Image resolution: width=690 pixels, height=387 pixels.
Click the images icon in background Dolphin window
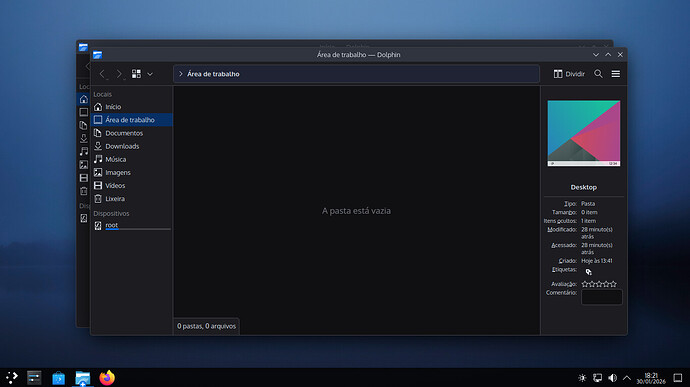[84, 165]
